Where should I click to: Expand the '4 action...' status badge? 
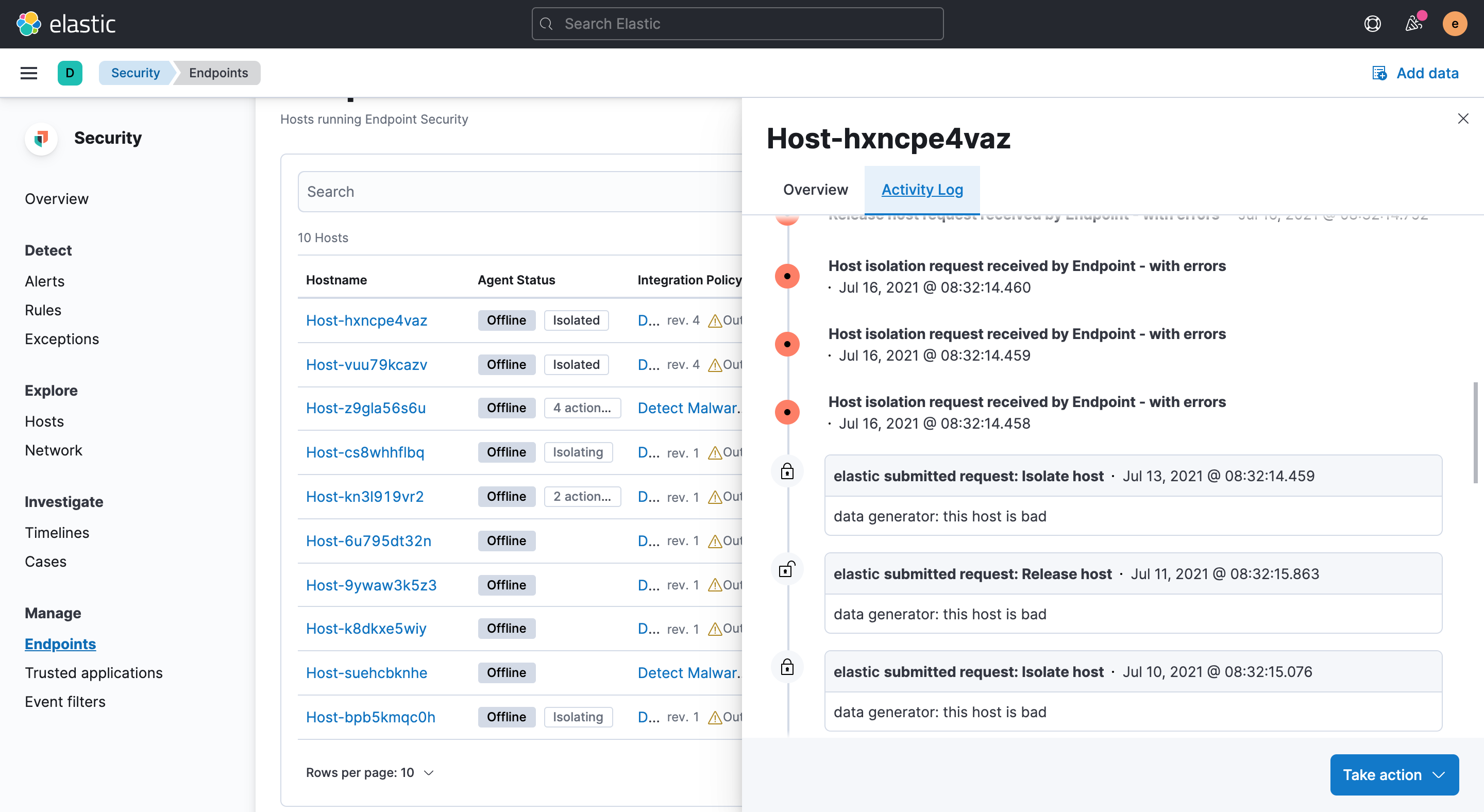(582, 408)
